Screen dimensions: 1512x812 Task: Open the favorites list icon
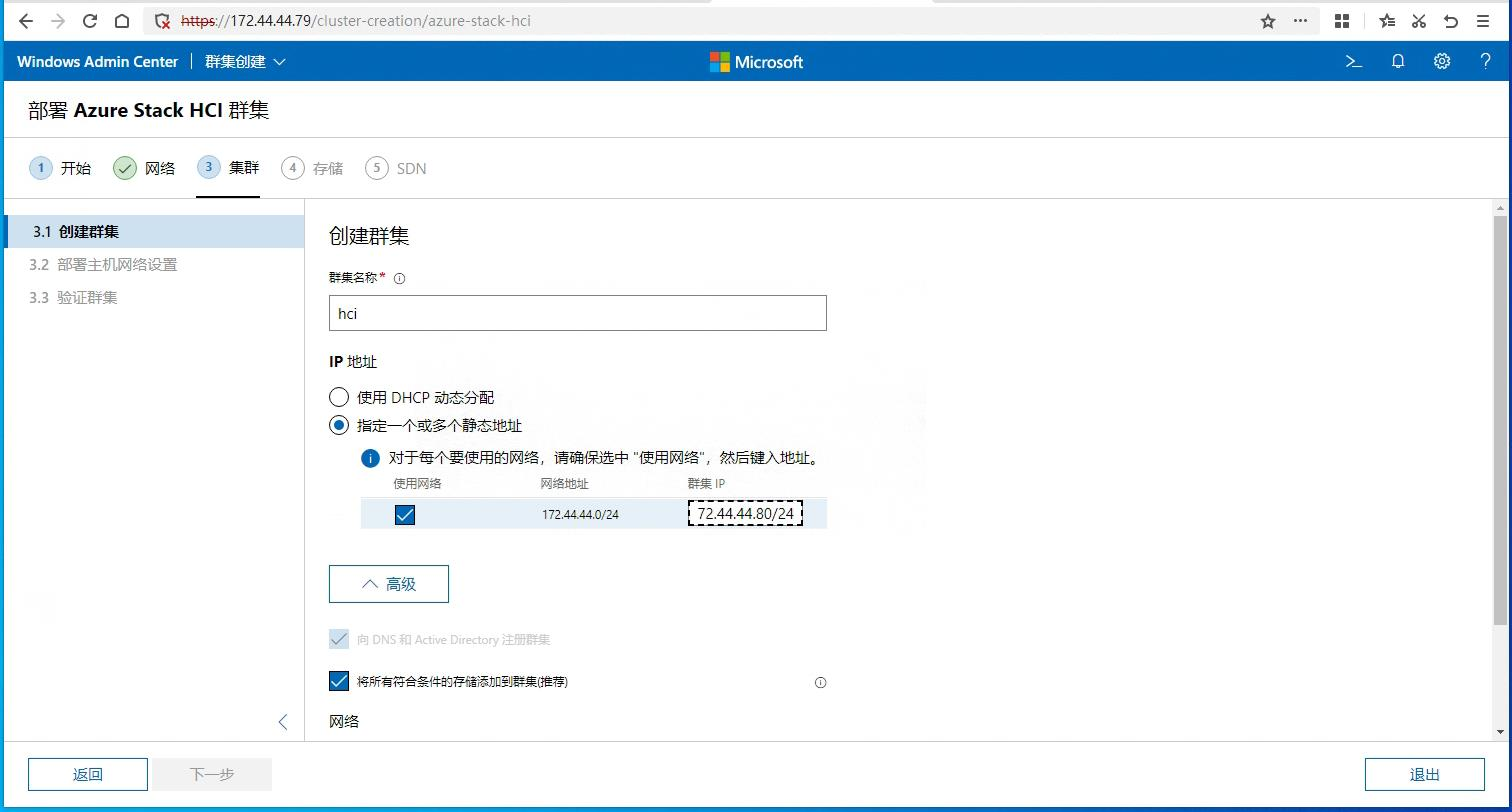click(1387, 21)
